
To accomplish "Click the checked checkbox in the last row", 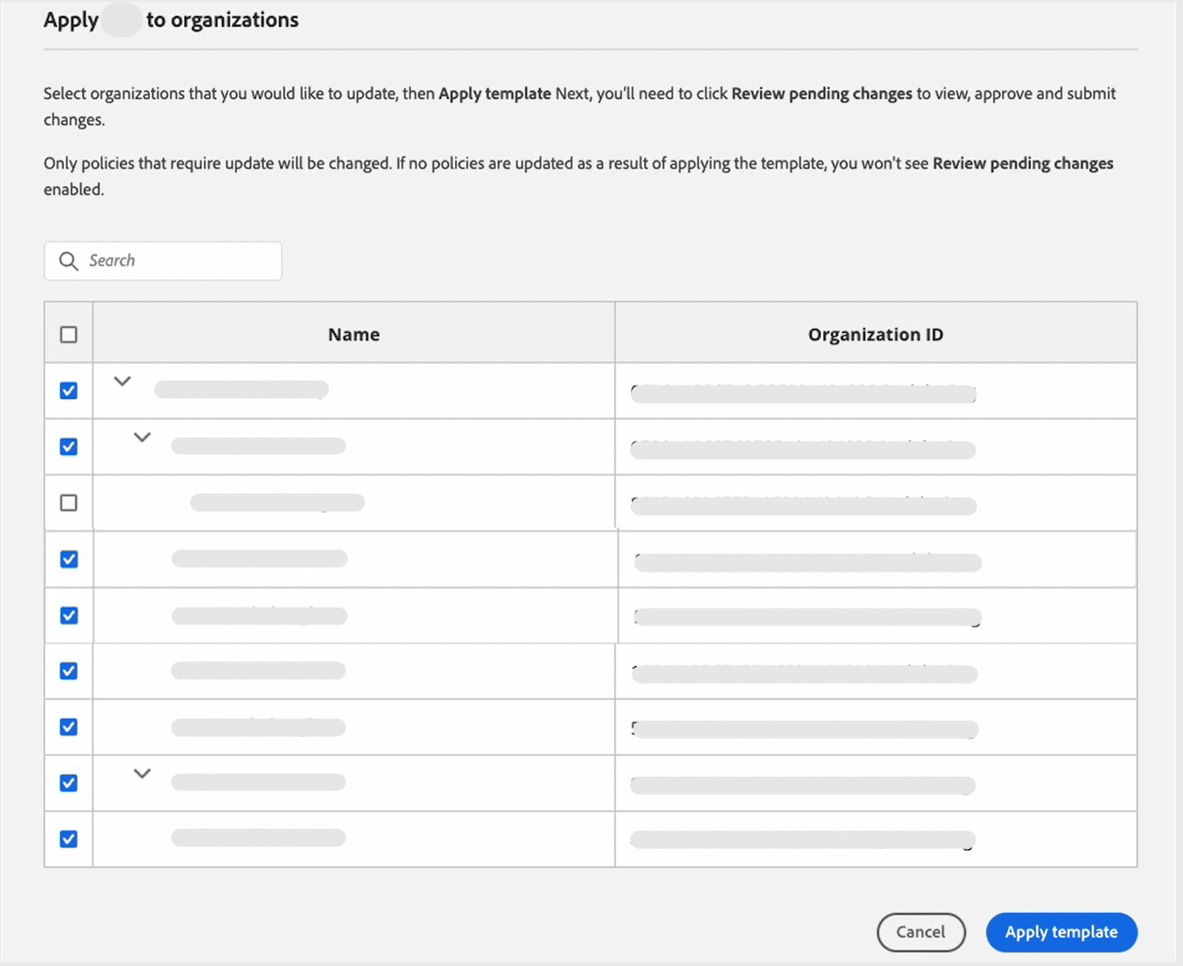I will coord(67,838).
